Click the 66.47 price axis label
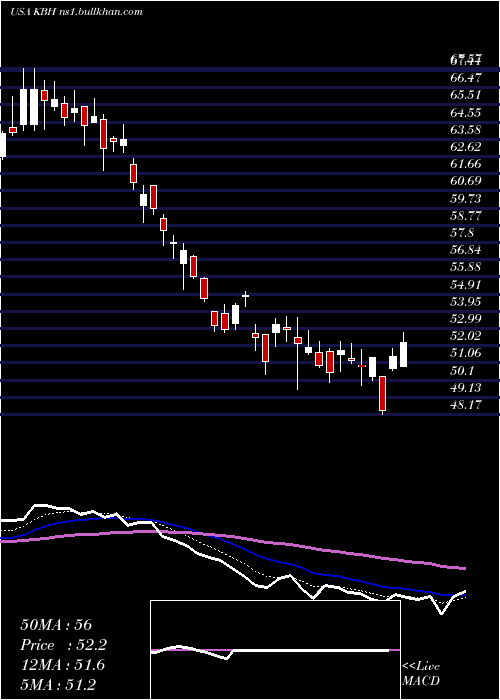 (x=466, y=78)
